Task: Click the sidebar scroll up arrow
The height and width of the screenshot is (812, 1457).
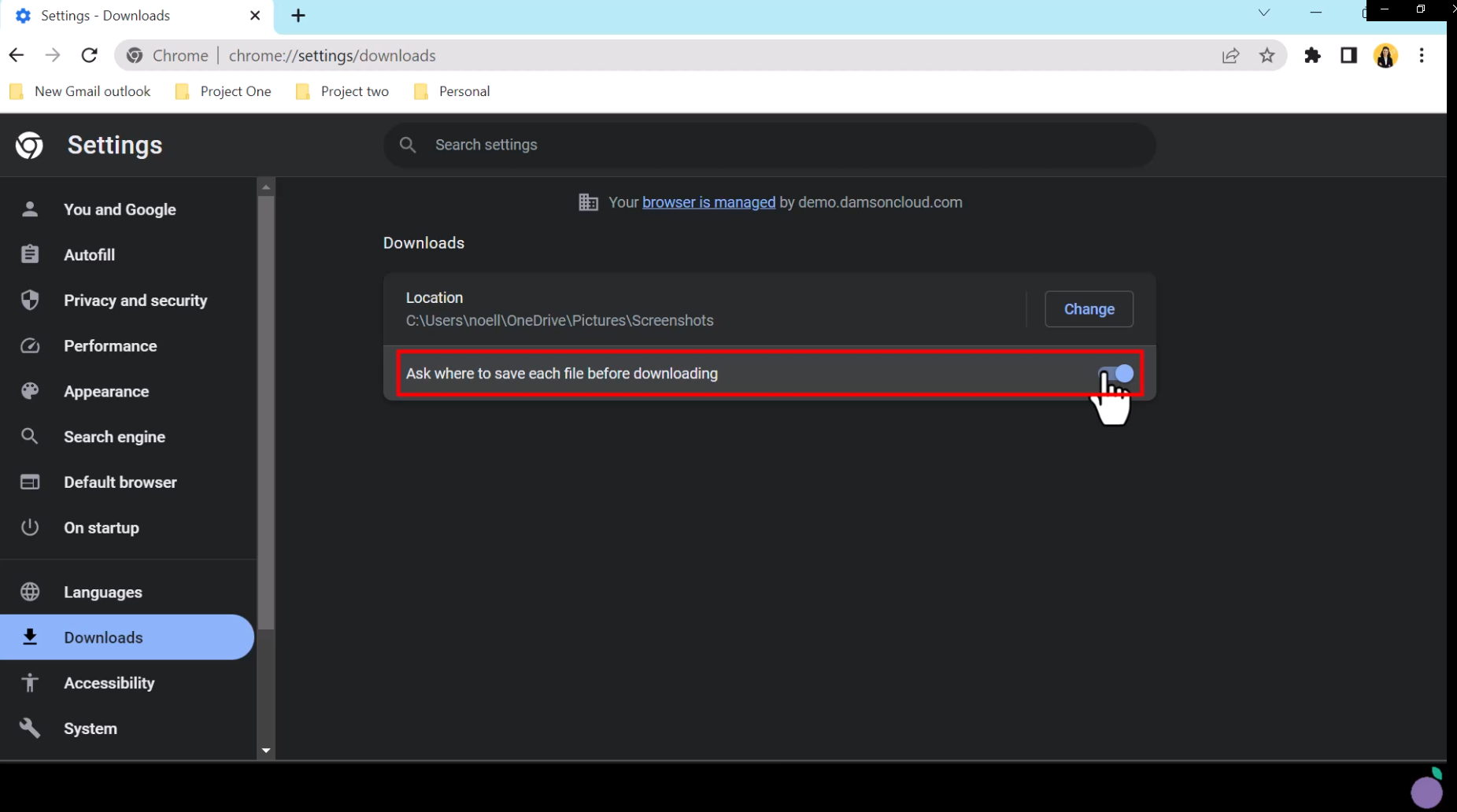Action: [x=266, y=187]
